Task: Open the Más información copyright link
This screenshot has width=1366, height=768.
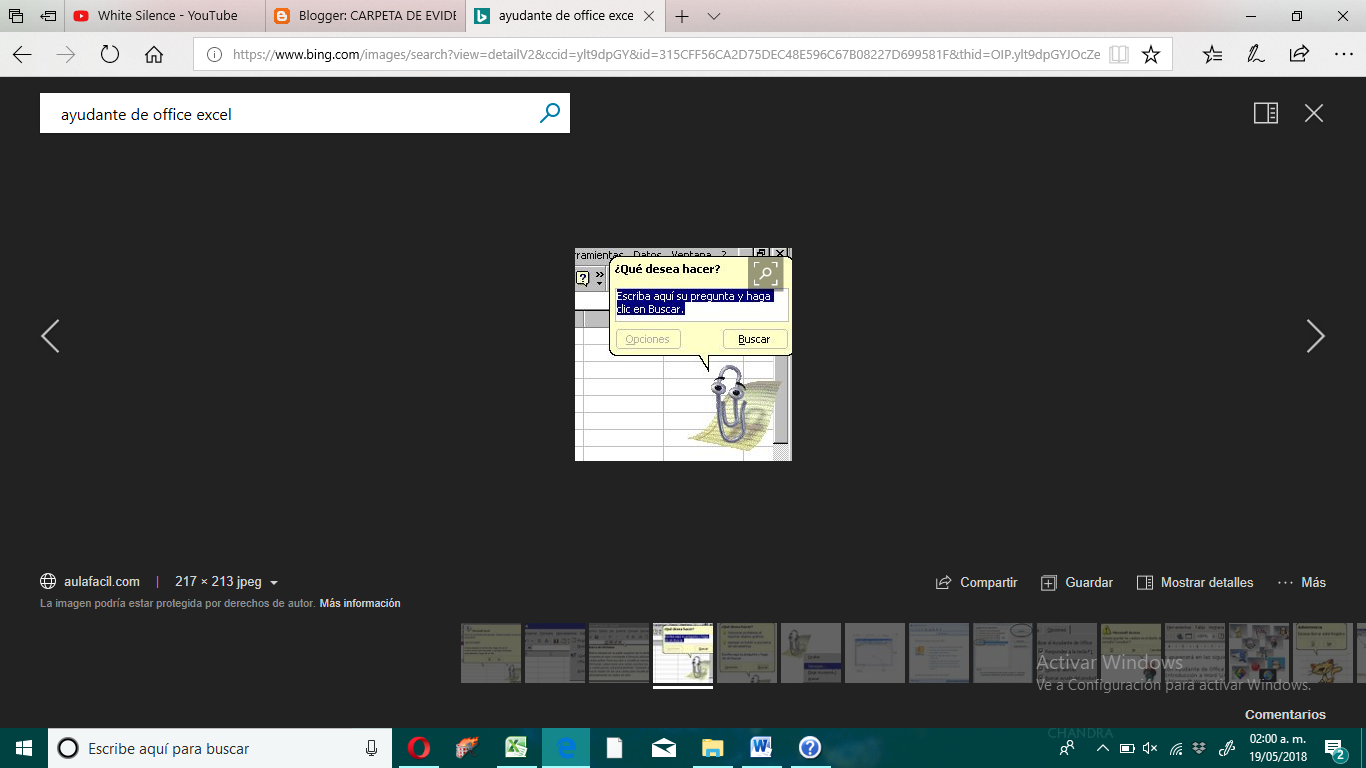Action: (360, 603)
